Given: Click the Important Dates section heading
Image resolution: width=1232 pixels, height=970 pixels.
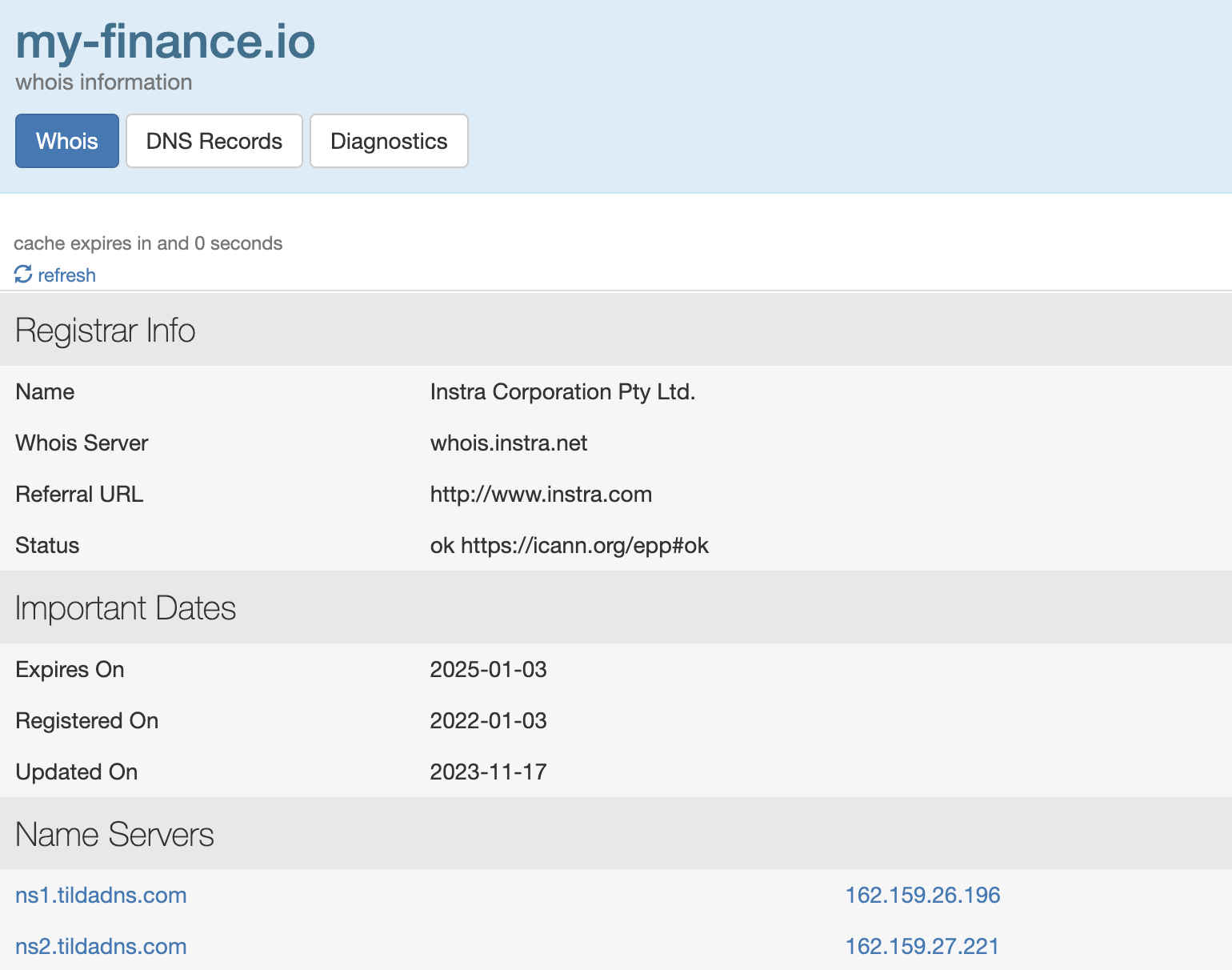Looking at the screenshot, I should (126, 608).
